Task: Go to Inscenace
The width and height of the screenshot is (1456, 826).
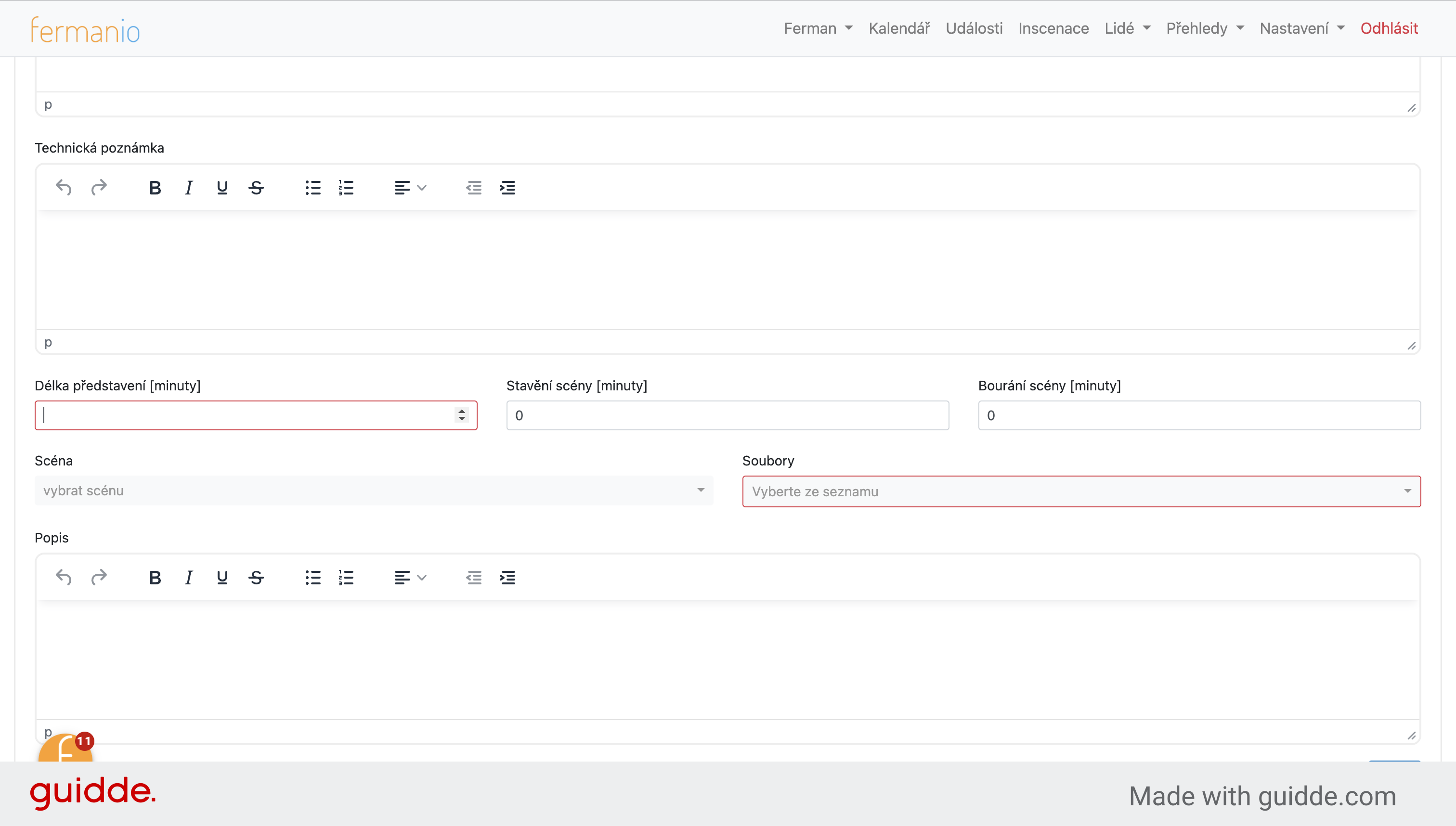Action: [x=1053, y=28]
